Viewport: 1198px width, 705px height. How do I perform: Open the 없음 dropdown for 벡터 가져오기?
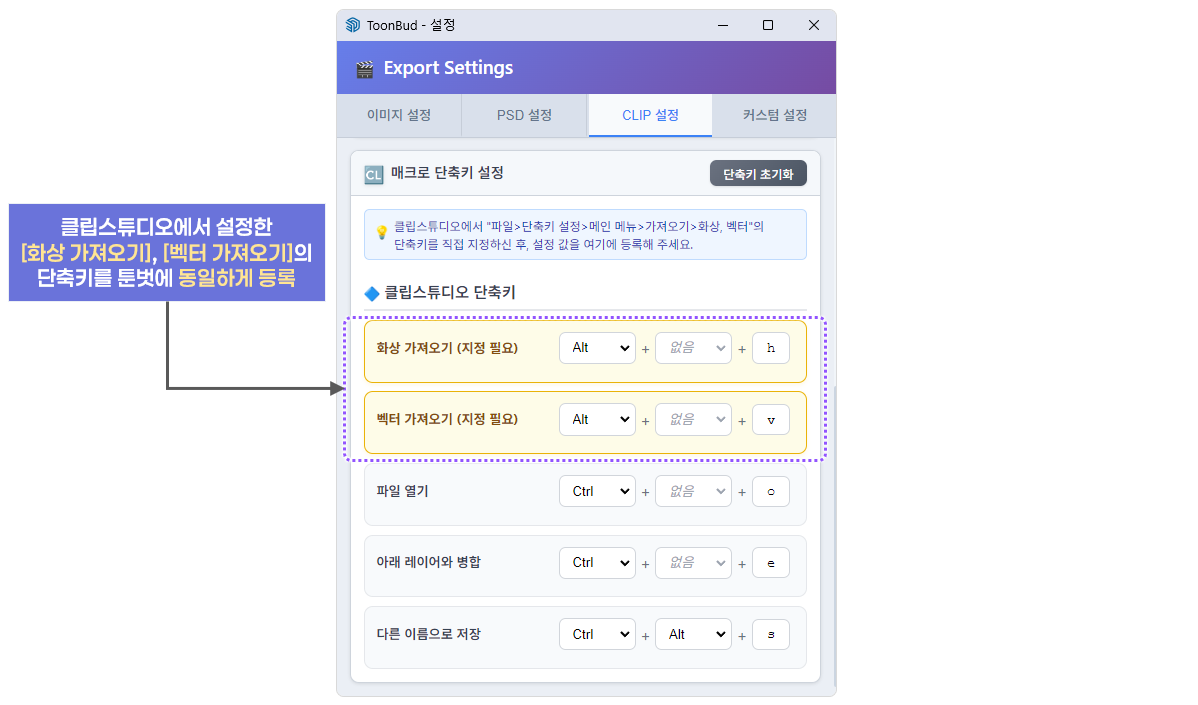tap(693, 419)
